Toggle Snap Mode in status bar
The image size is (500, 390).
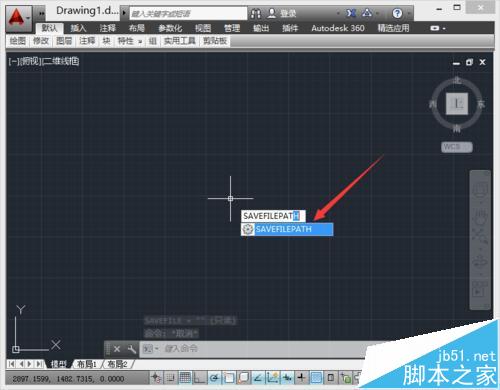(170, 378)
